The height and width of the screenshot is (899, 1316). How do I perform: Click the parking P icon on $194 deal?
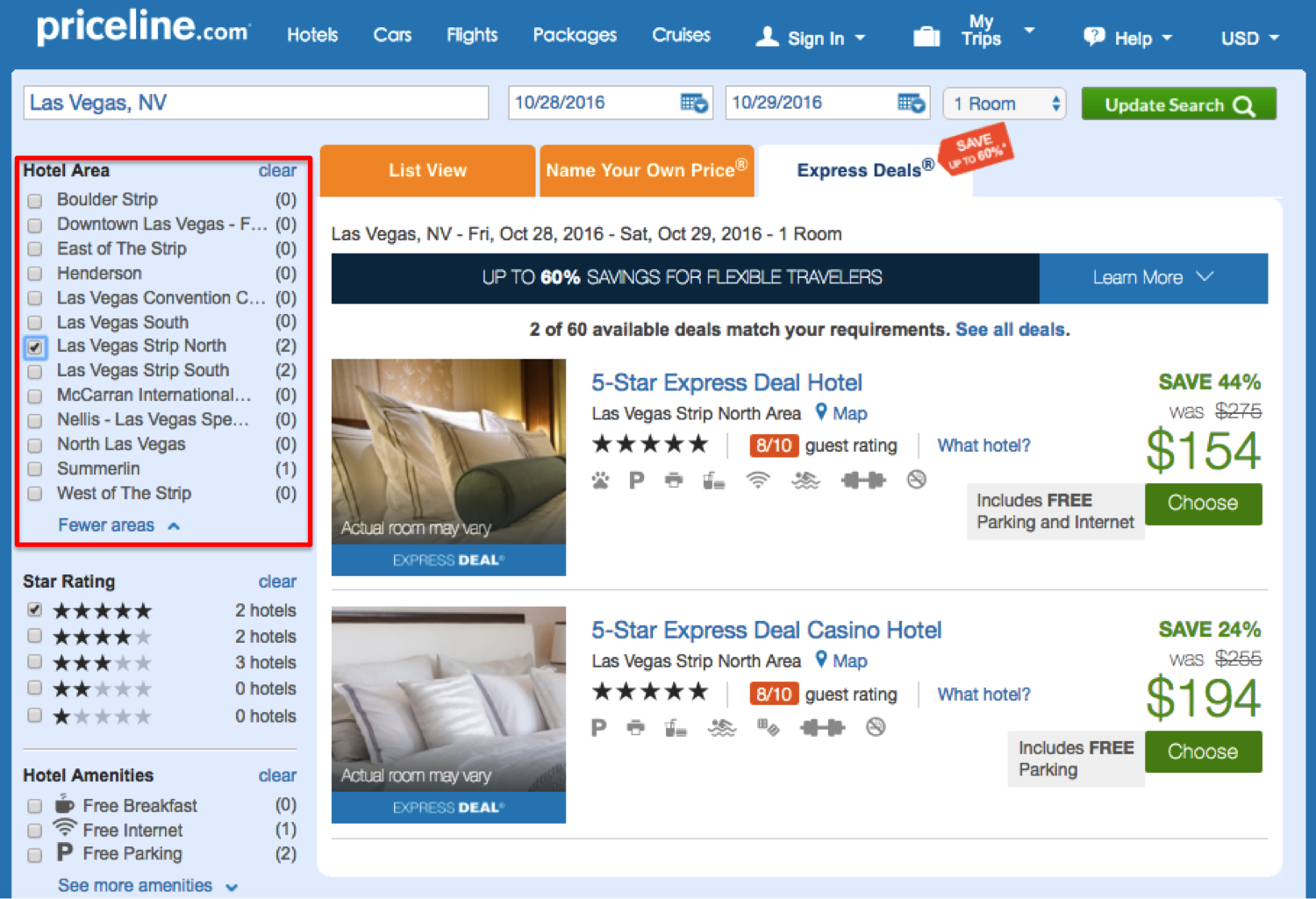coord(598,727)
